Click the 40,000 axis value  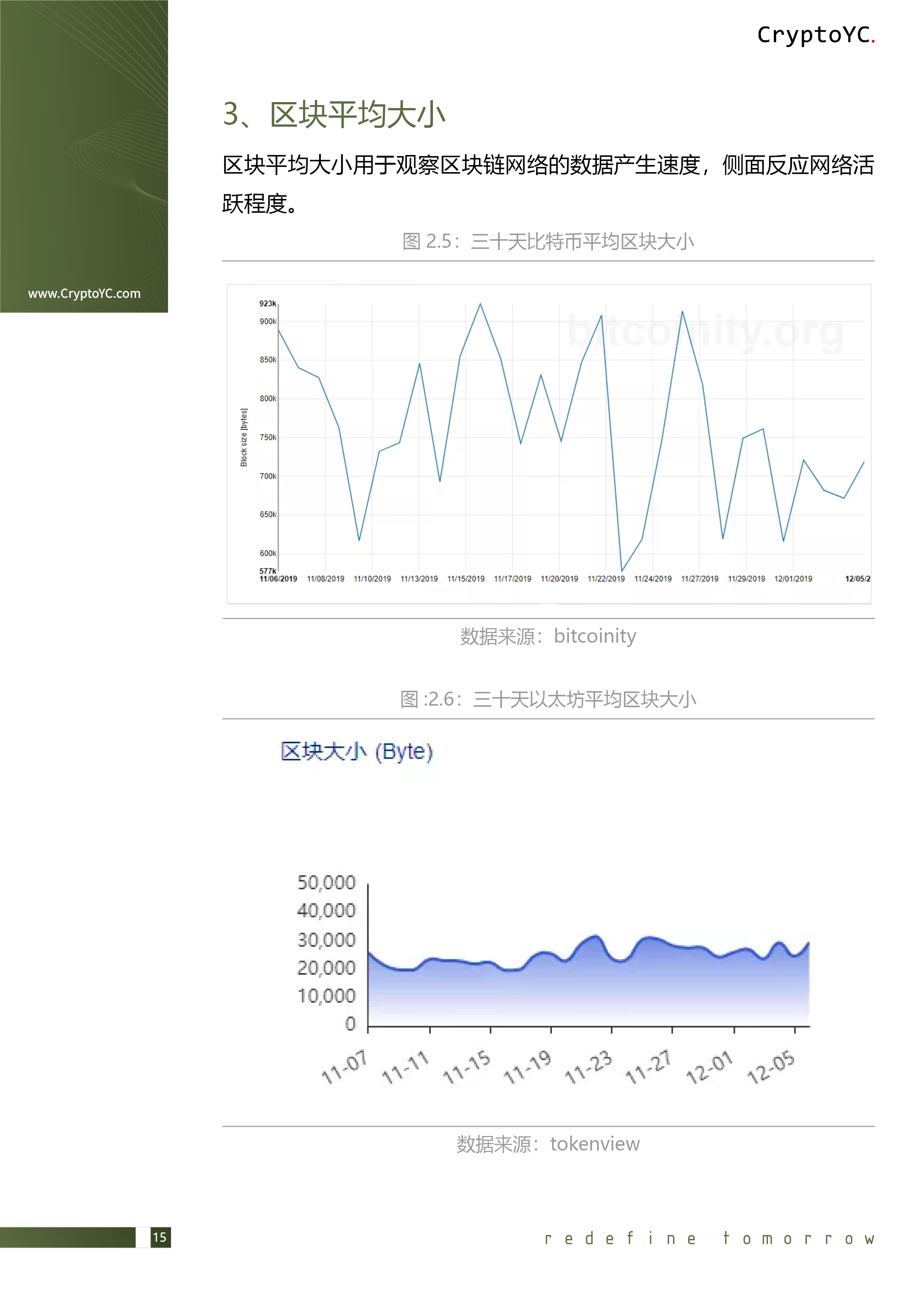327,911
